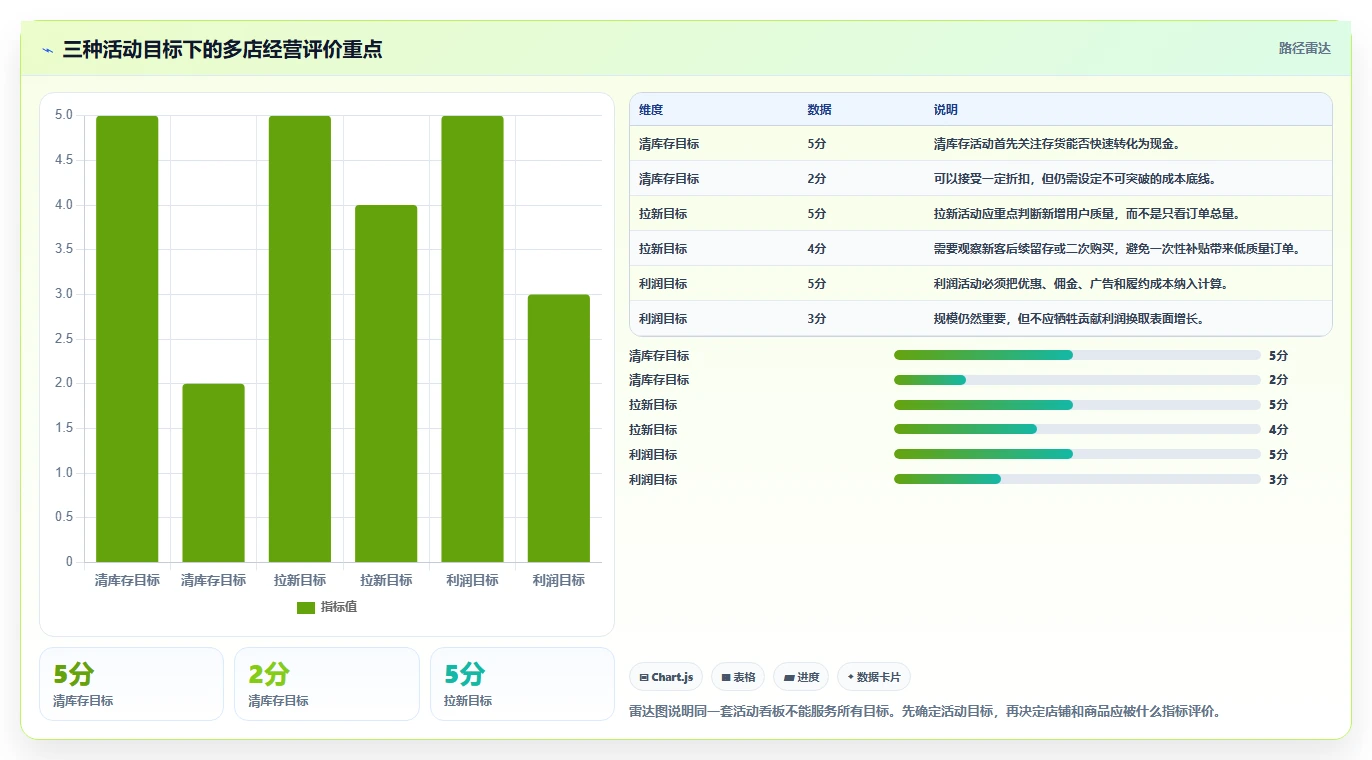Click the 拉新目标 progress bar showing 5分
This screenshot has height=760, width=1372.
tap(1077, 405)
